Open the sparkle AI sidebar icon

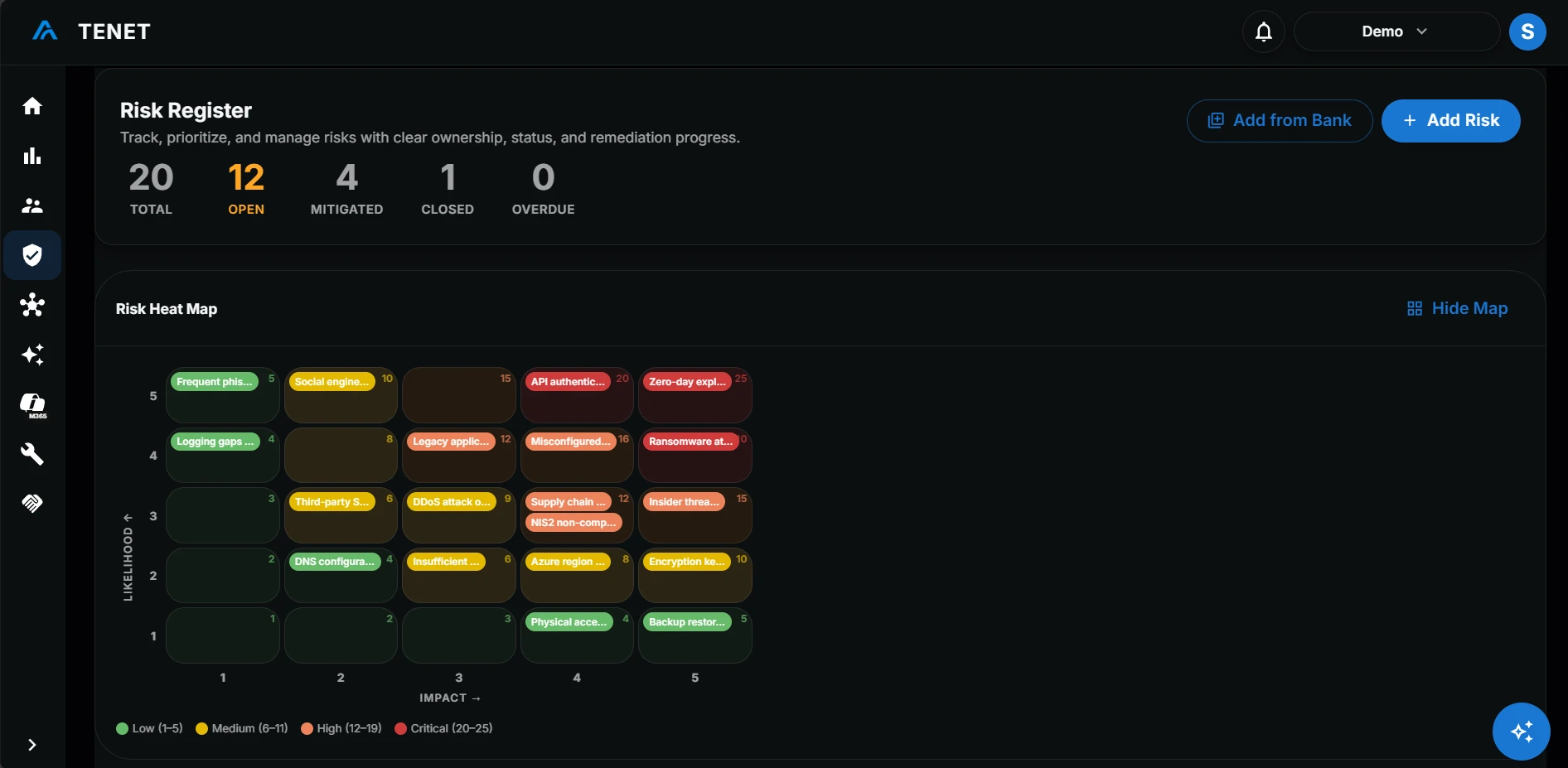pyautogui.click(x=32, y=355)
